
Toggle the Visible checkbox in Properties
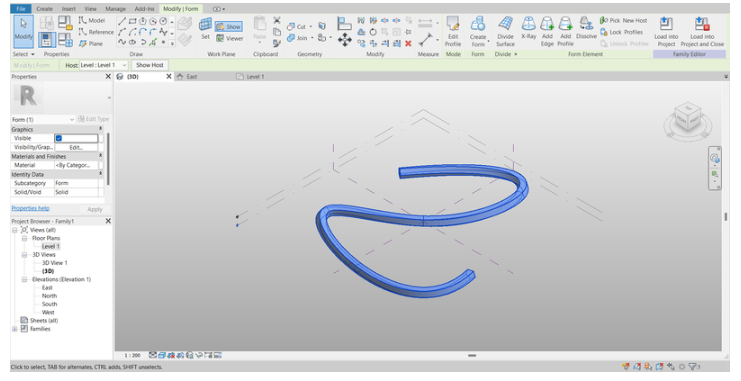click(59, 139)
